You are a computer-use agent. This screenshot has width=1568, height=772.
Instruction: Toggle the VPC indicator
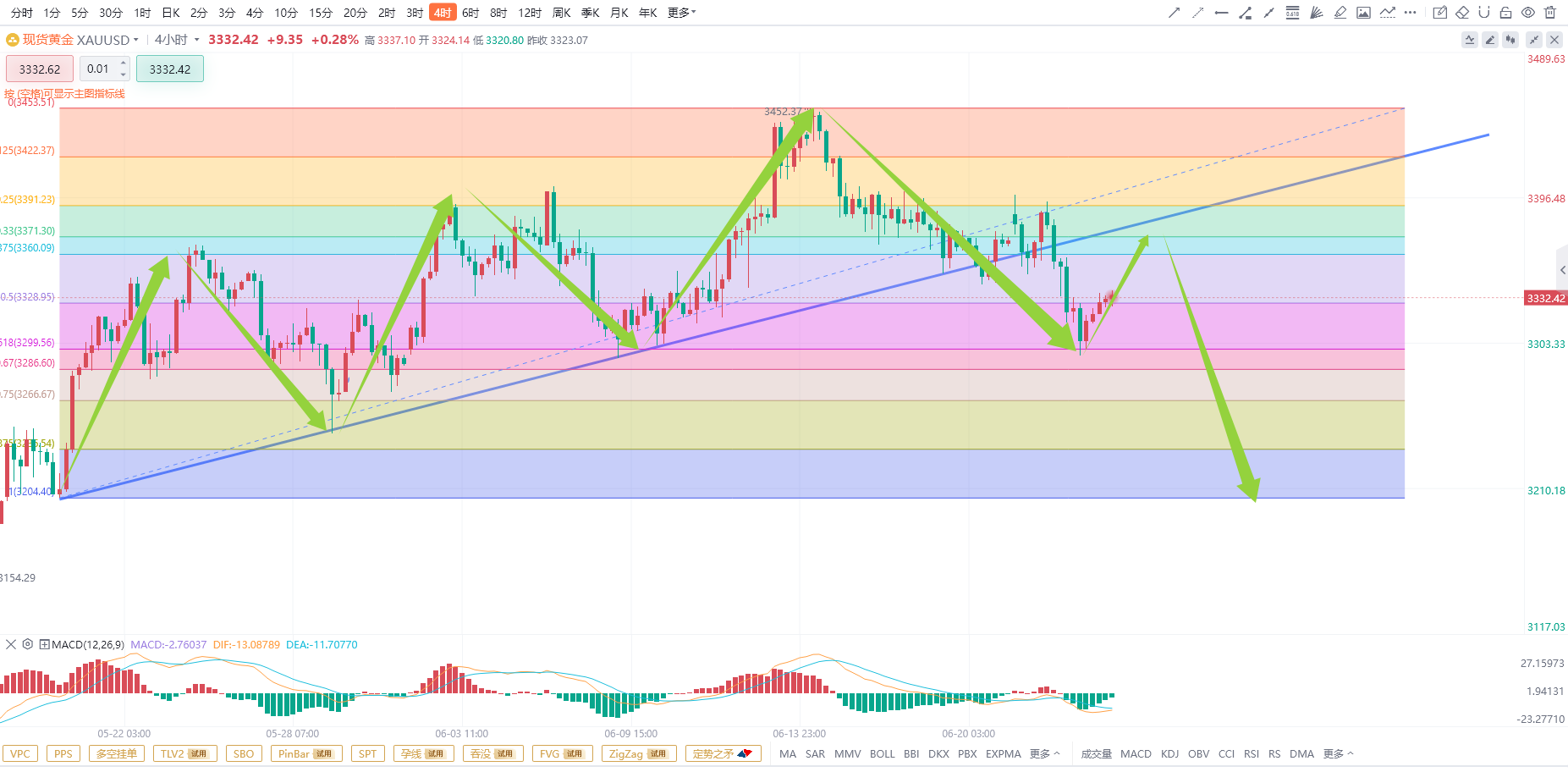[20, 753]
